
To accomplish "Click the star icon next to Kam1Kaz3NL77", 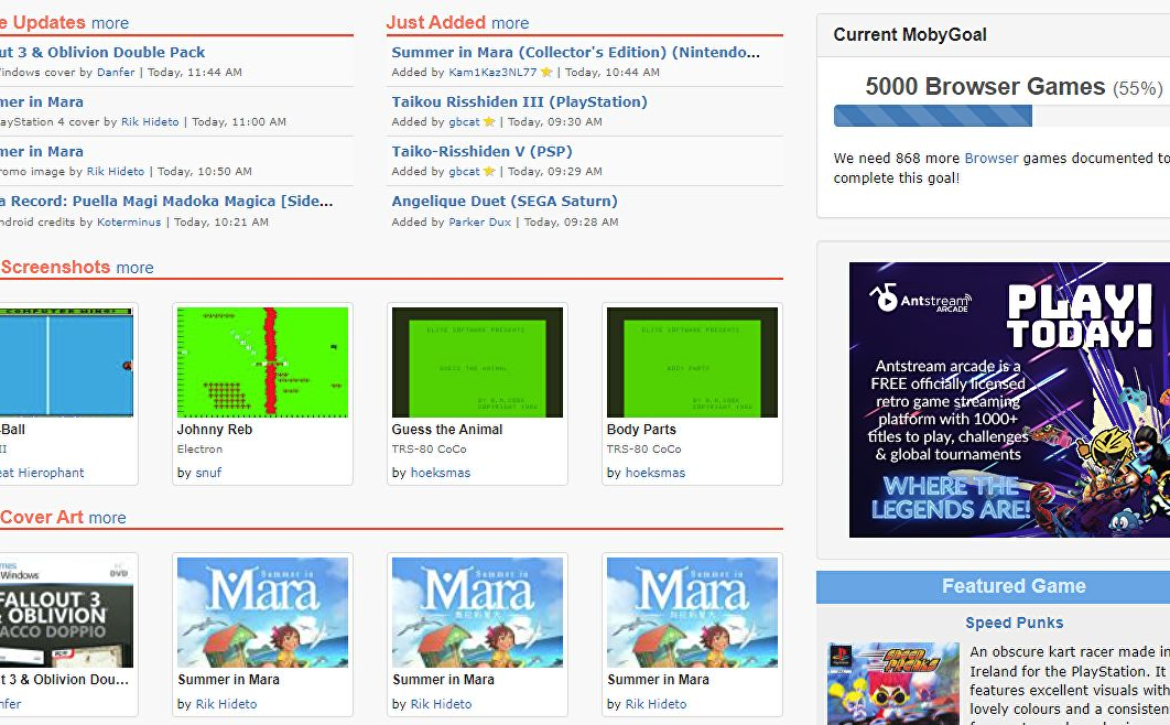I will 546,72.
